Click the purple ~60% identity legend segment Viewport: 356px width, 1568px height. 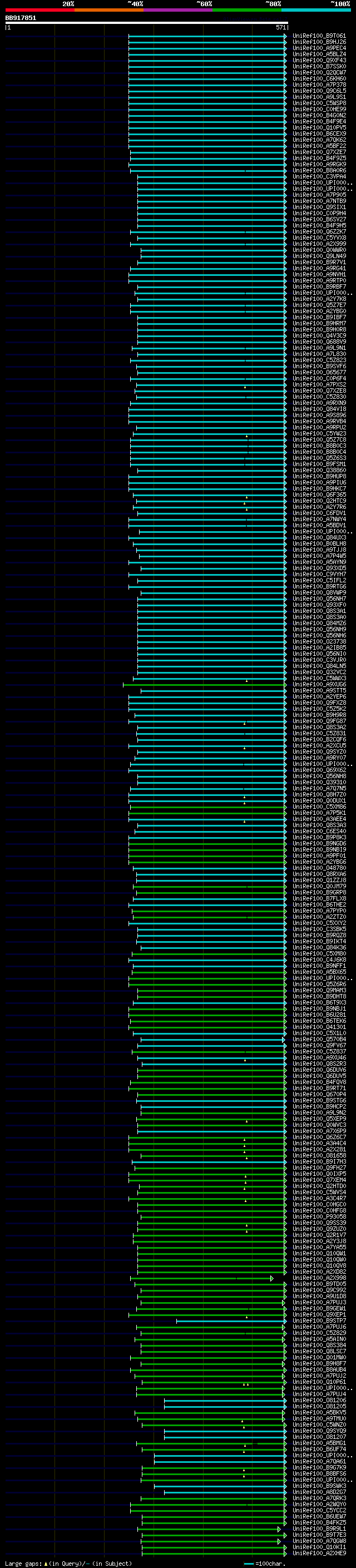point(179,10)
